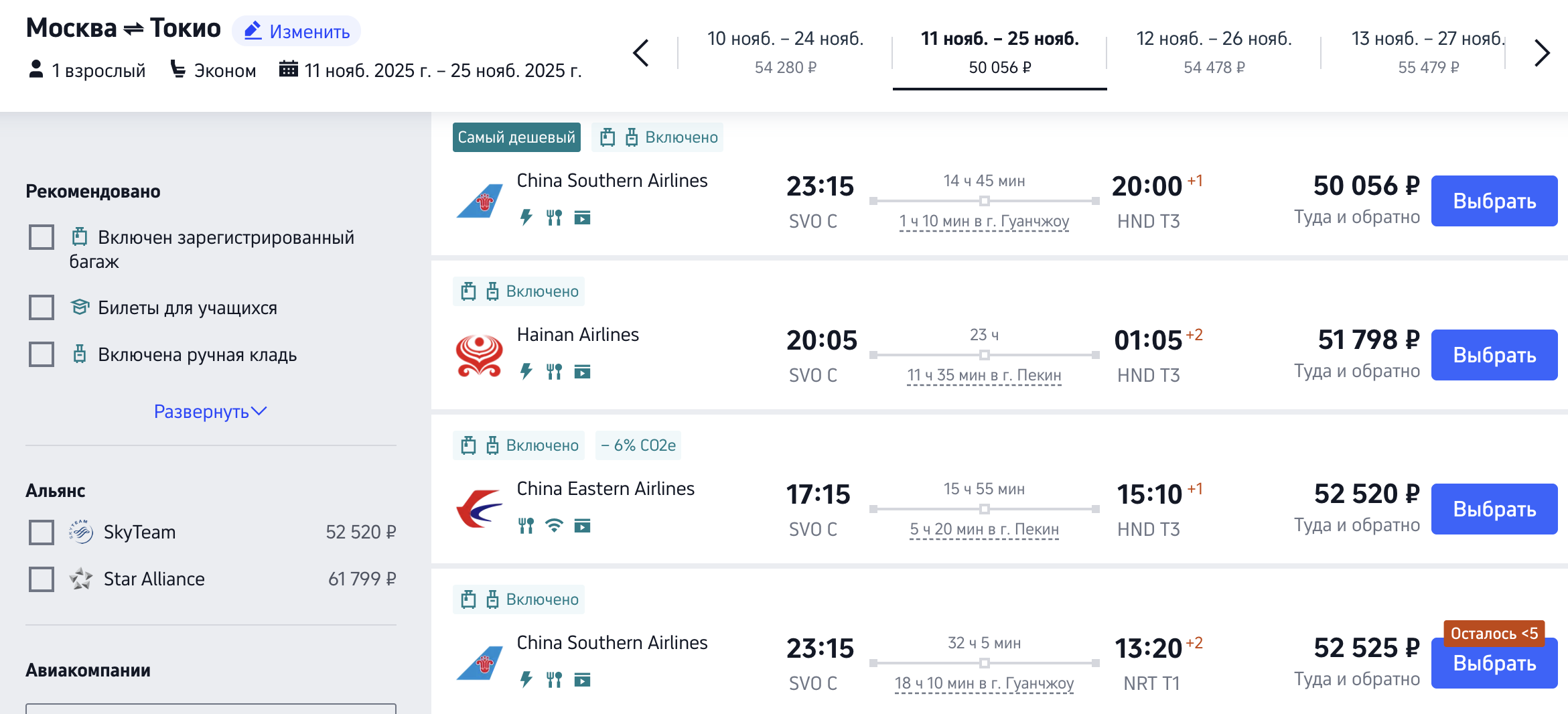
Task: Filter by SkyTeam alliance
Action: [x=42, y=532]
